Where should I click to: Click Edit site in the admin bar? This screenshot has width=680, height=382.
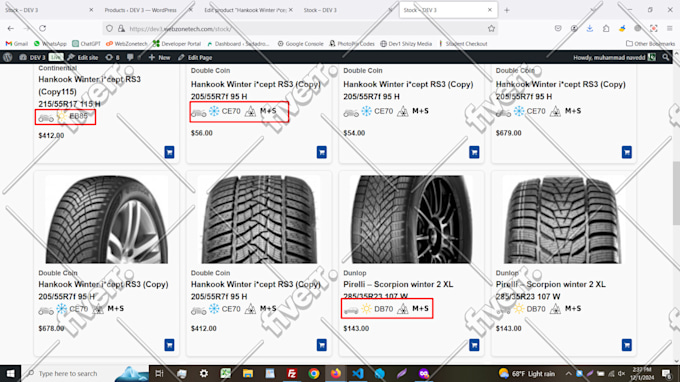tap(83, 57)
